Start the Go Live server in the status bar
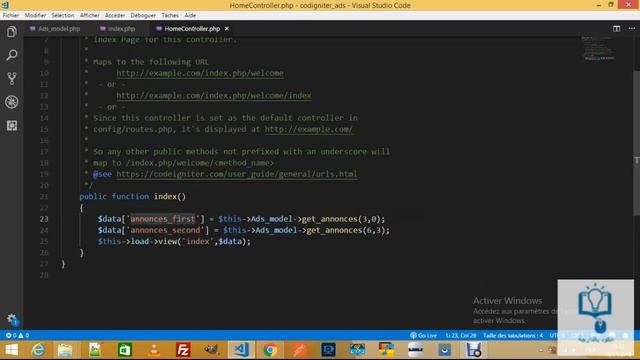This screenshot has height=360, width=640. [x=423, y=335]
